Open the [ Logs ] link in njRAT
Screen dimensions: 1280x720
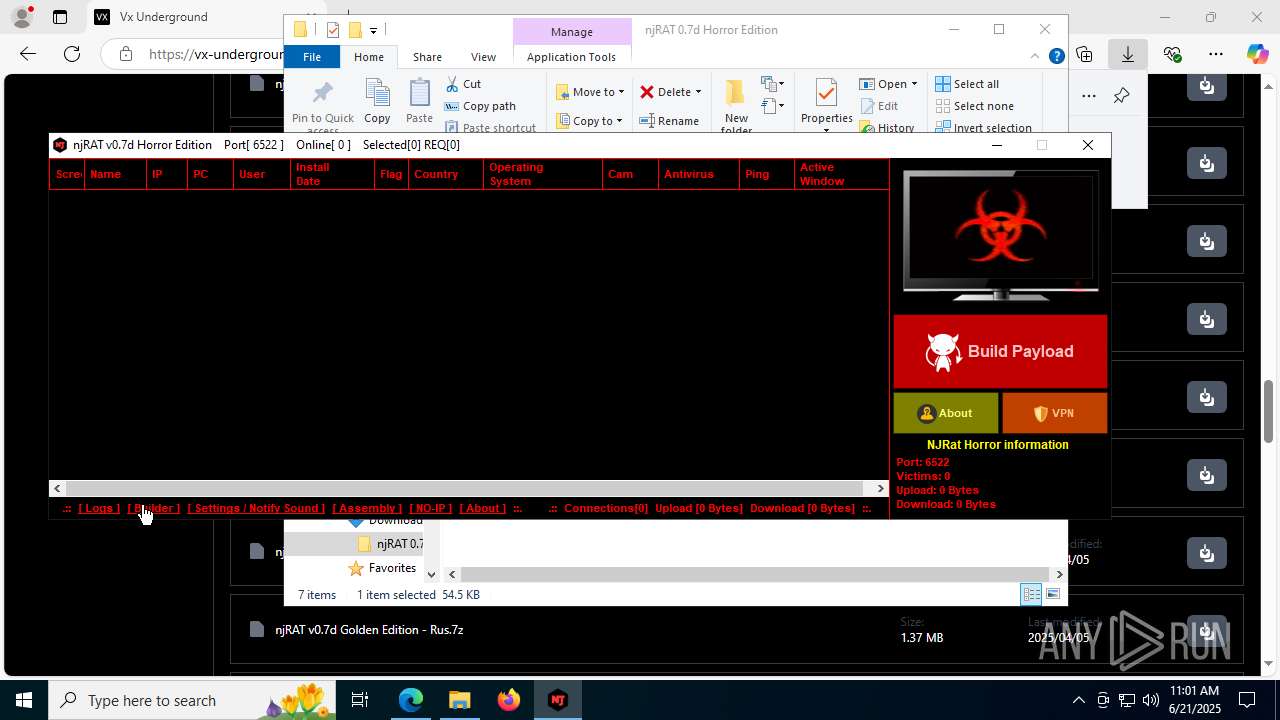99,508
